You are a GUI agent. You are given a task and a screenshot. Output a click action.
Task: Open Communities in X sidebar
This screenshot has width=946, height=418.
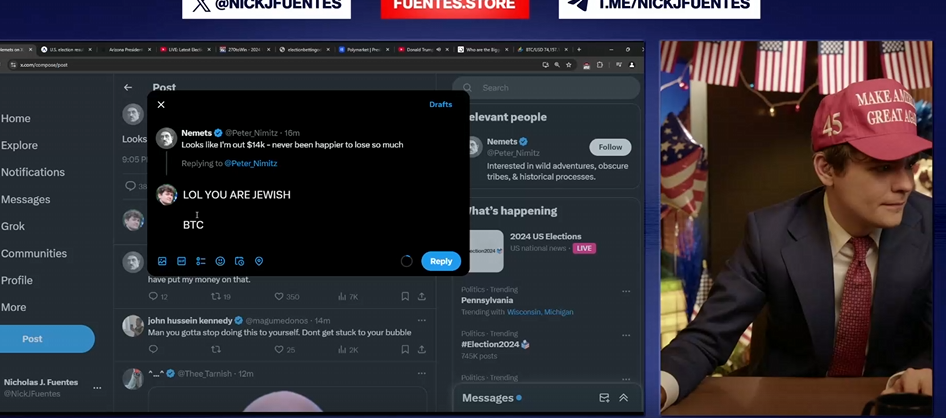pos(34,253)
